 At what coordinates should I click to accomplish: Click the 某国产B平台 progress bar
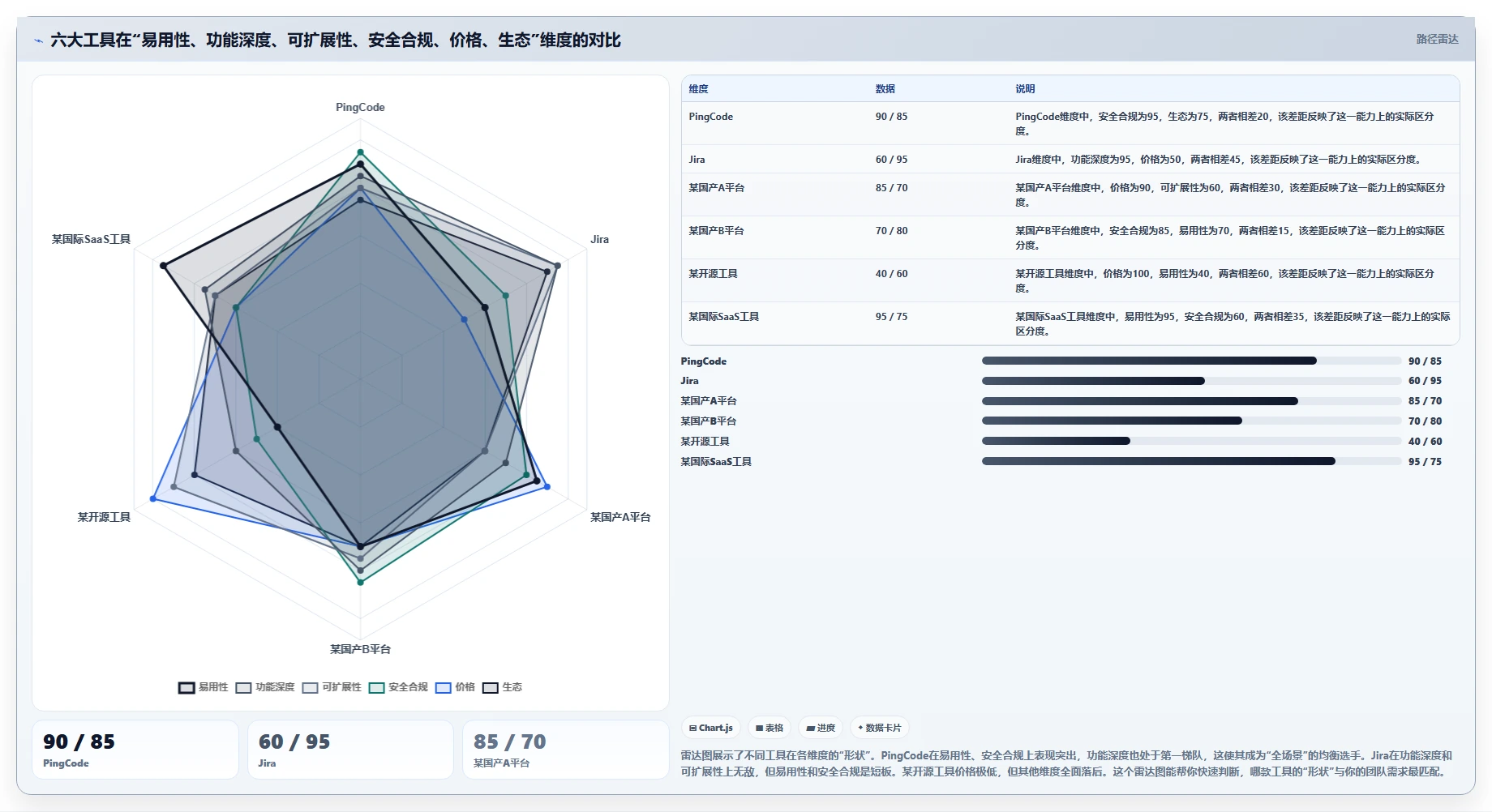(1191, 421)
